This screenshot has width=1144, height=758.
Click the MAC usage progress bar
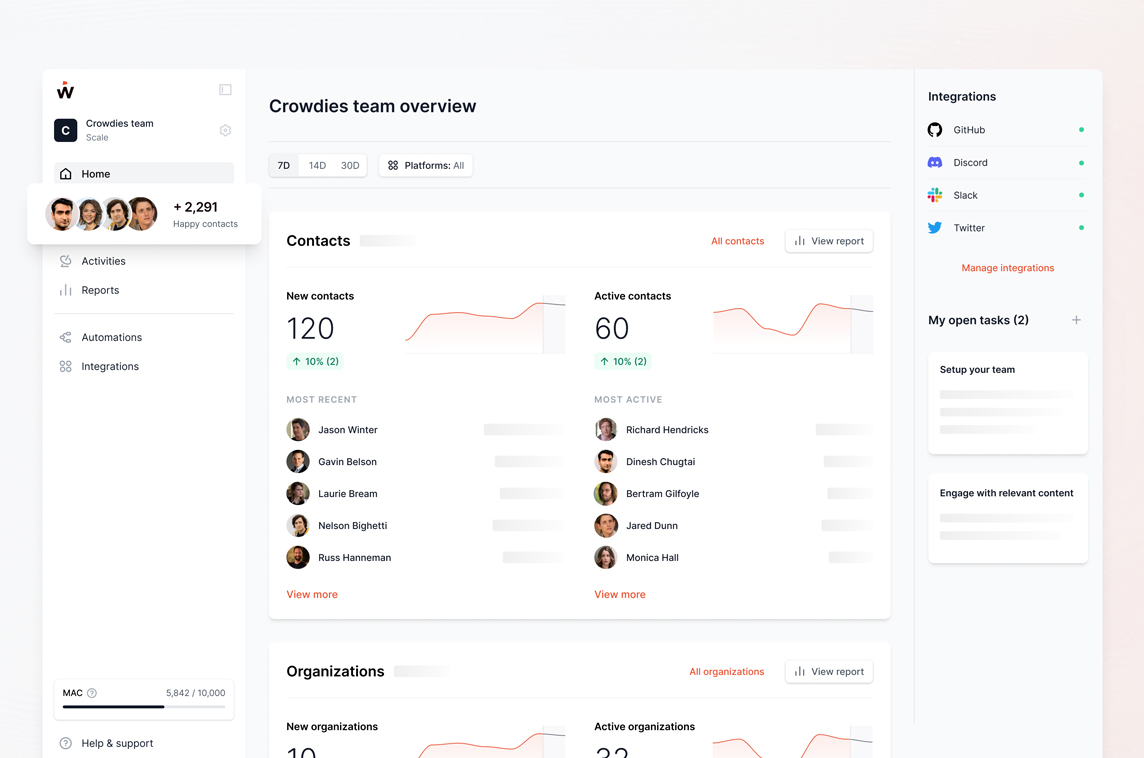pos(144,707)
